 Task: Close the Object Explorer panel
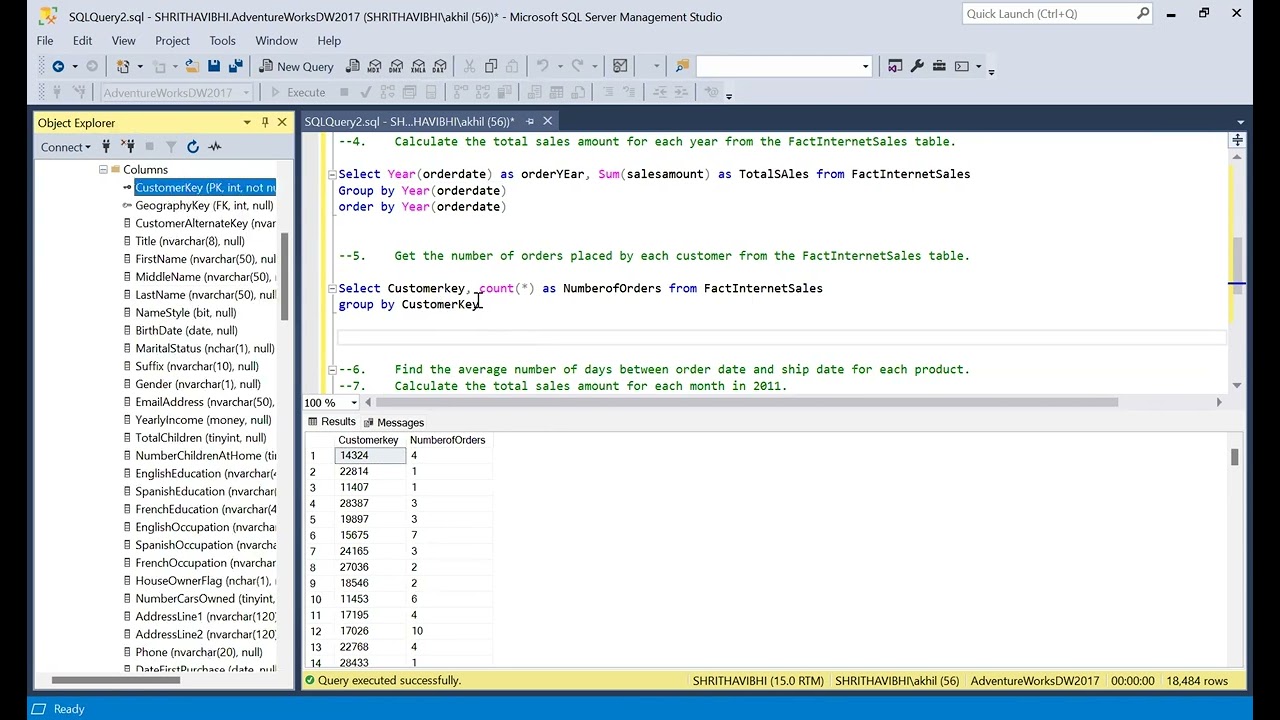click(x=282, y=123)
